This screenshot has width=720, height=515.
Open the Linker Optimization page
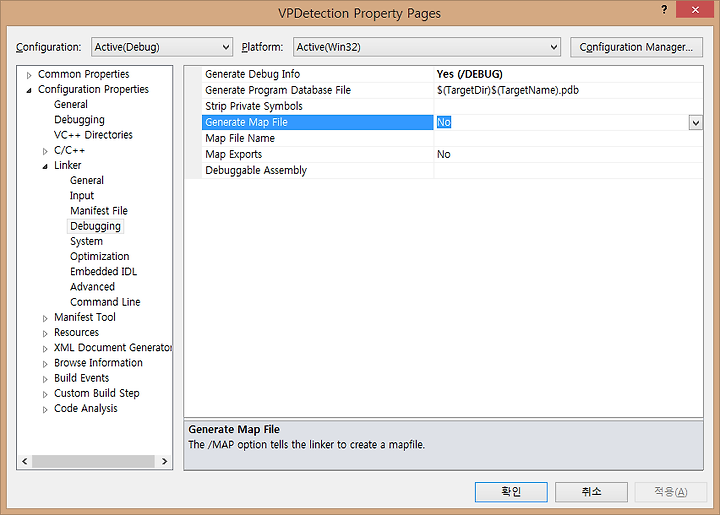point(100,256)
